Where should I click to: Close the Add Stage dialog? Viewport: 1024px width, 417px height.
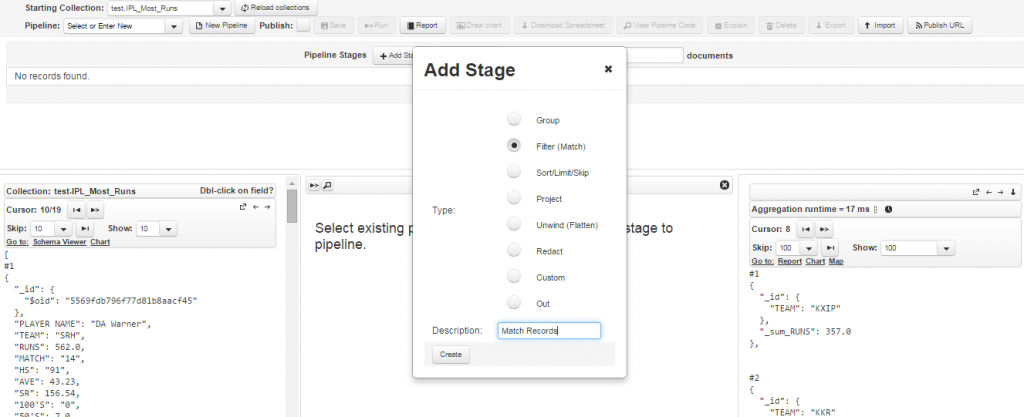pos(608,70)
